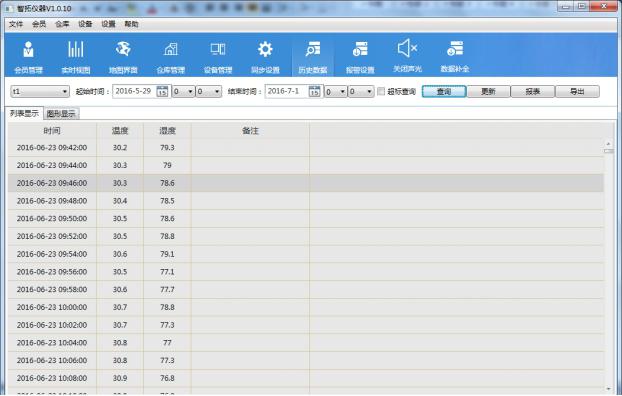Select the row 2016-06-23 09:42:00
622x396 pixels.
306,148
